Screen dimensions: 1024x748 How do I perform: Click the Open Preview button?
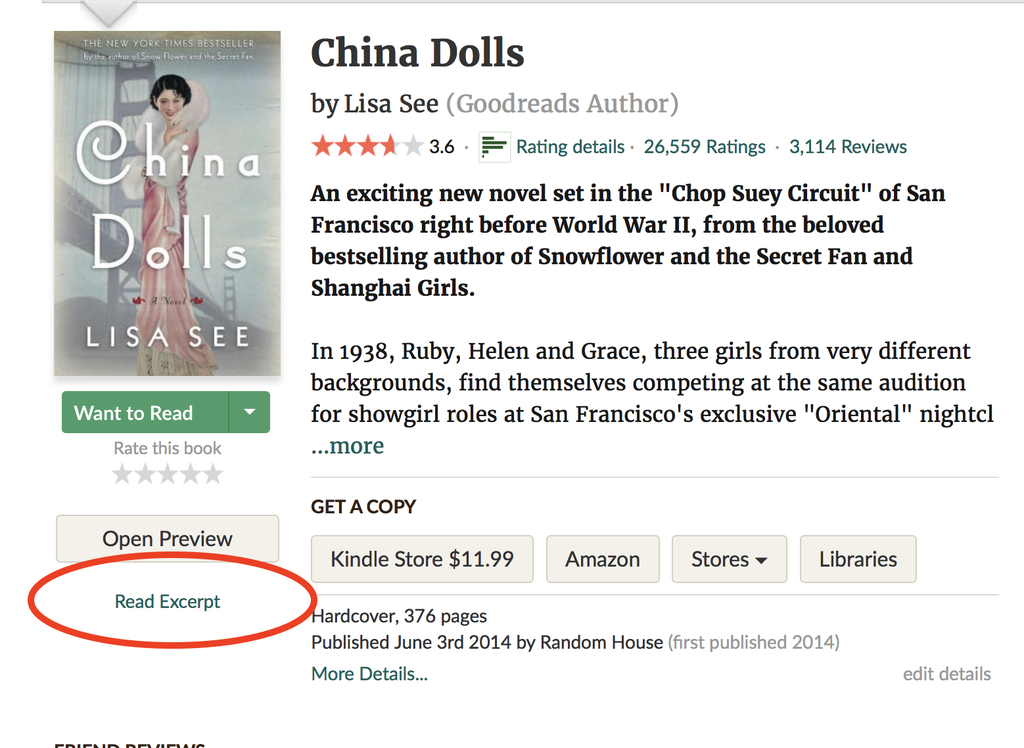[167, 538]
